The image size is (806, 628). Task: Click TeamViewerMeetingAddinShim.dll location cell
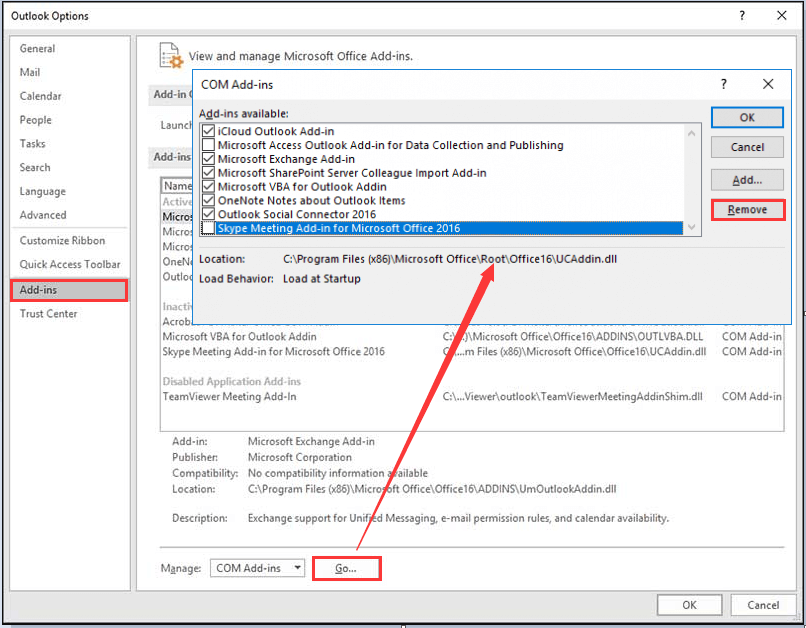(573, 397)
